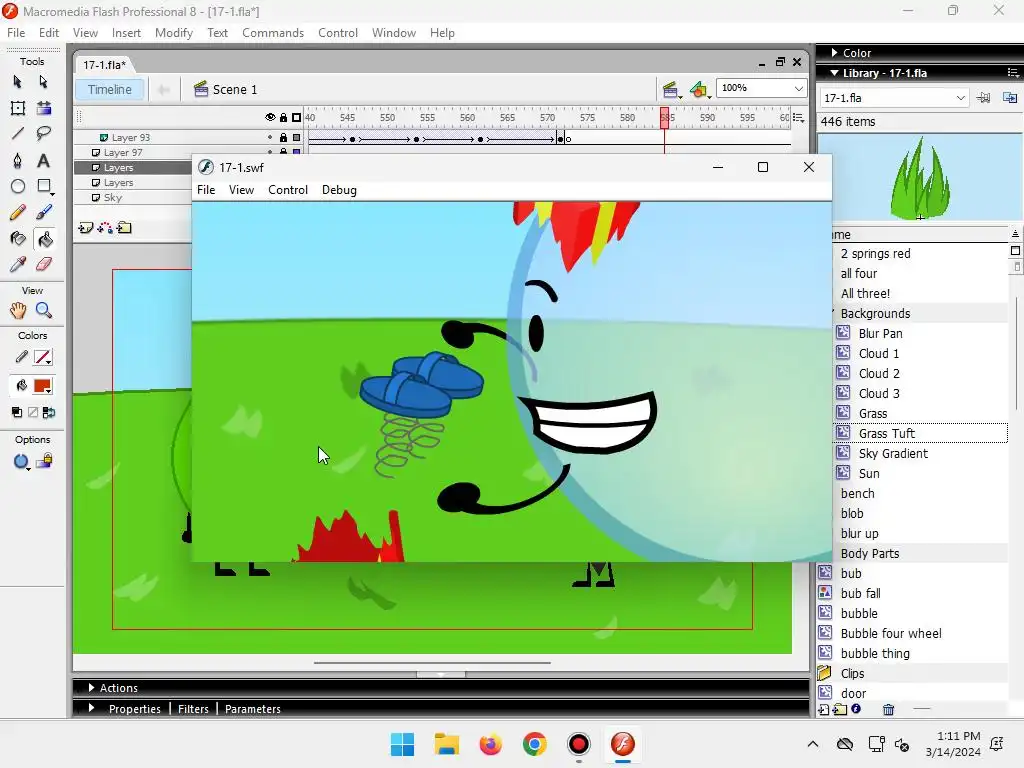Open timeline frame view options menu

click(799, 118)
